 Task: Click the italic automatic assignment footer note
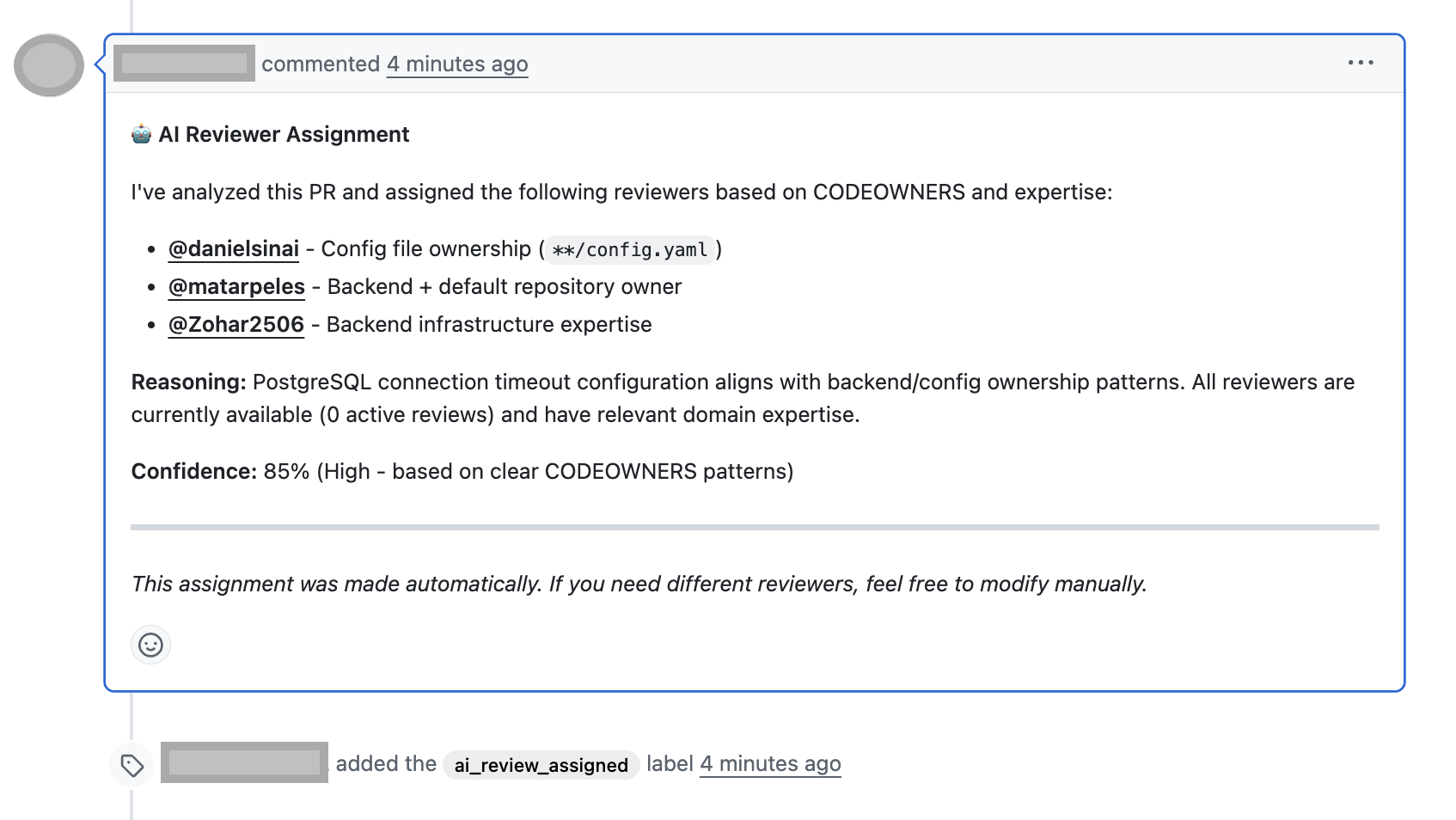pyautogui.click(x=639, y=584)
